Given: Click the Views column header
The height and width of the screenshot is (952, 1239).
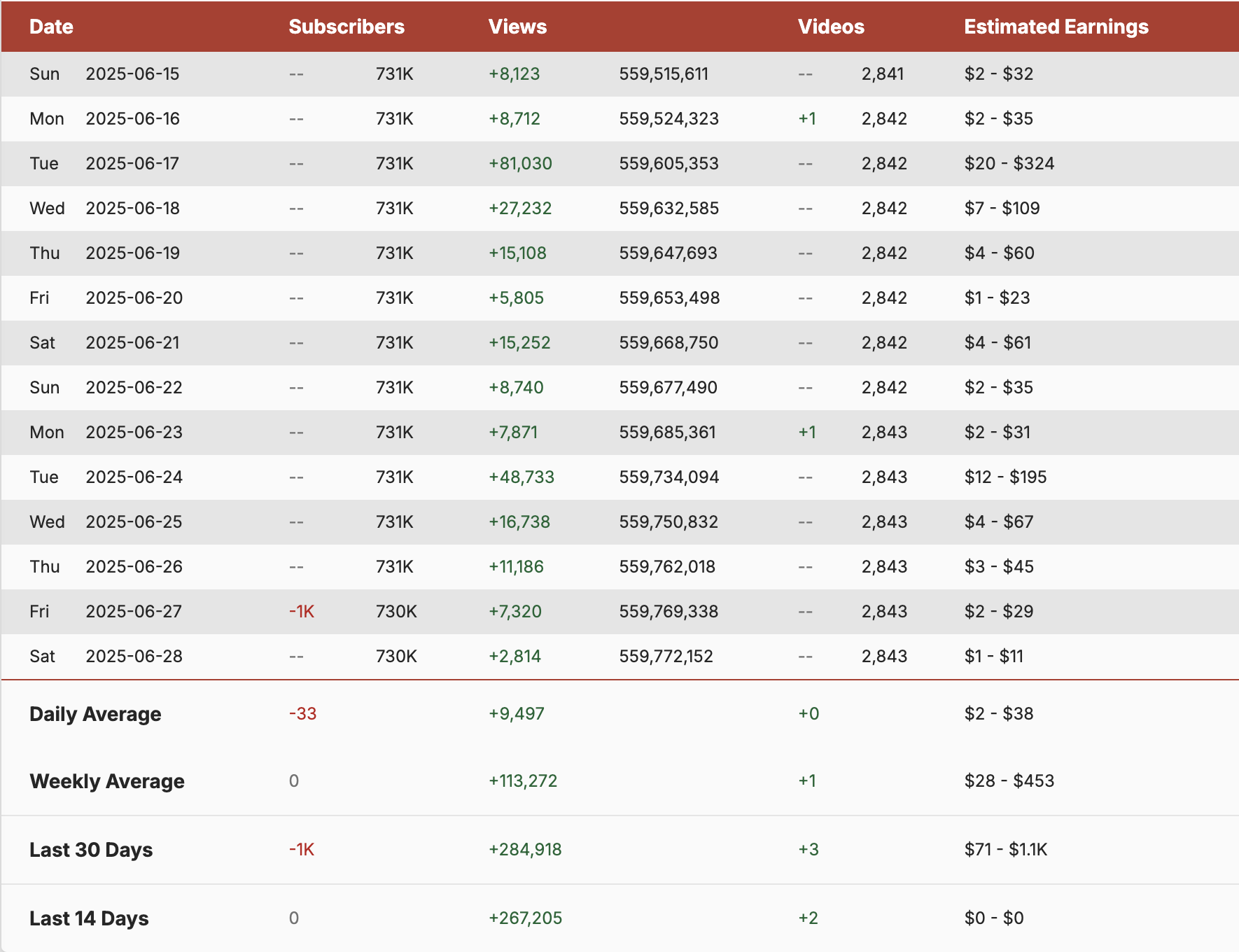Looking at the screenshot, I should click(517, 27).
